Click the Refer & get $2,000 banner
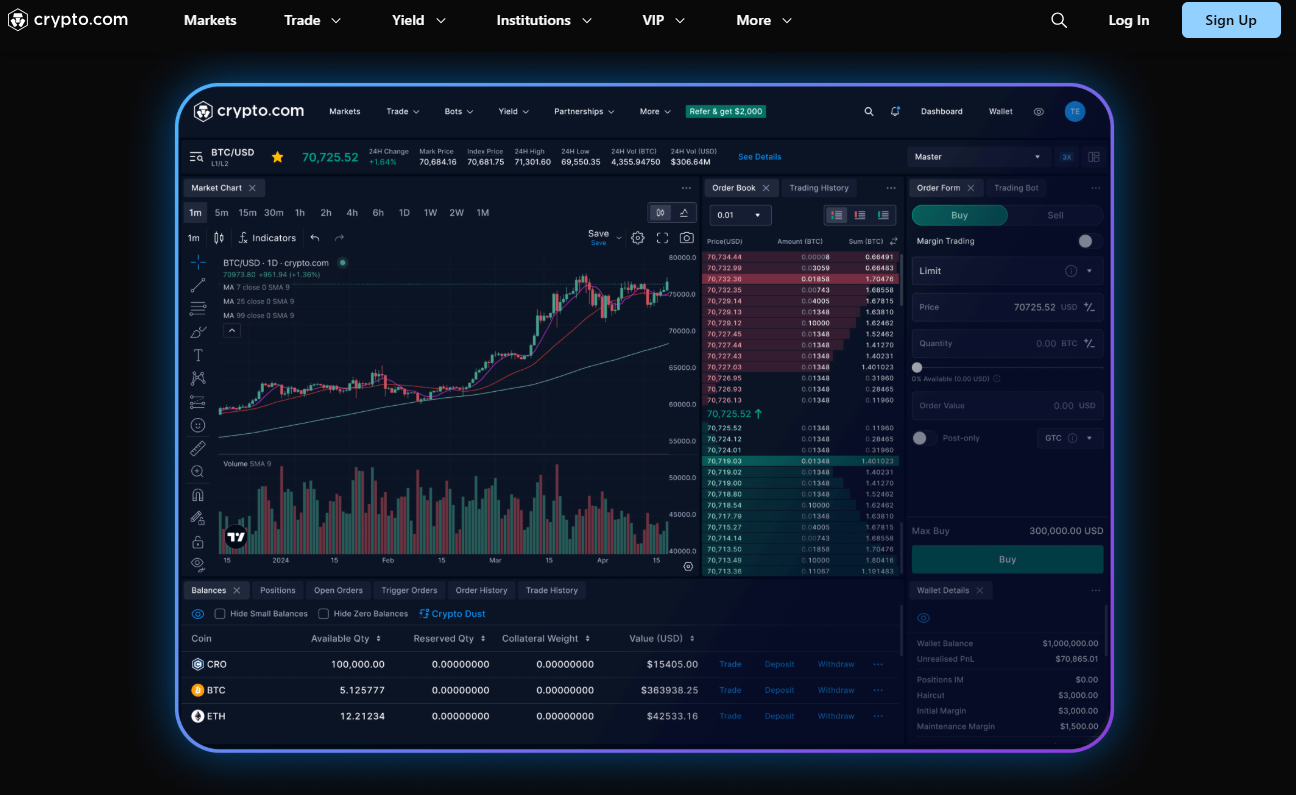 (725, 111)
